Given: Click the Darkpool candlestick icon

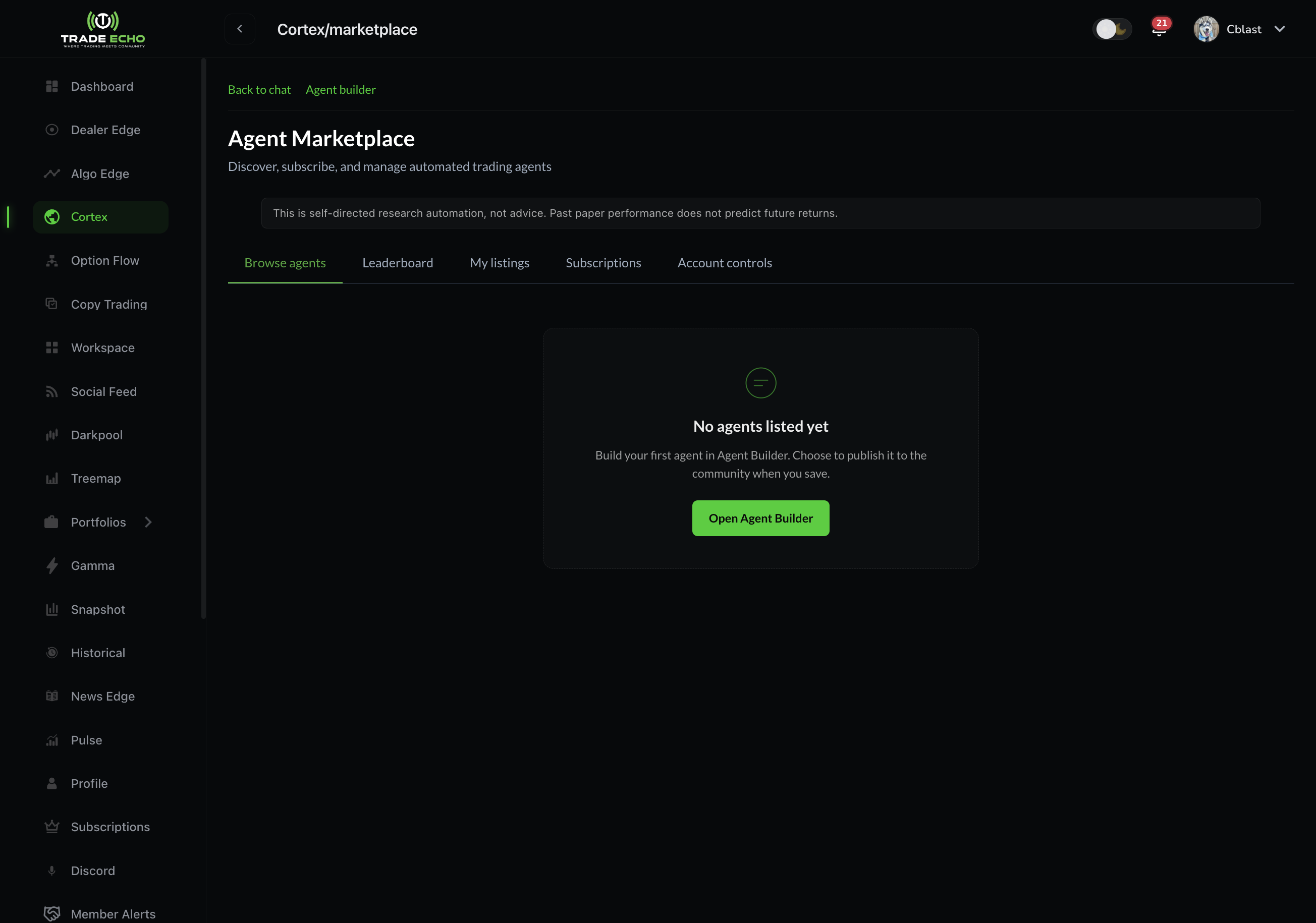Looking at the screenshot, I should point(51,435).
